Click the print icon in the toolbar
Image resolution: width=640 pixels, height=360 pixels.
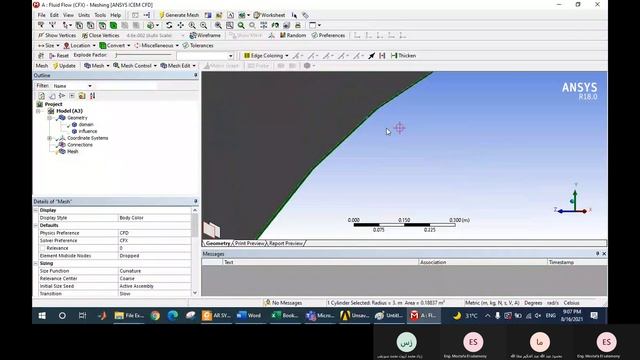click(298, 25)
